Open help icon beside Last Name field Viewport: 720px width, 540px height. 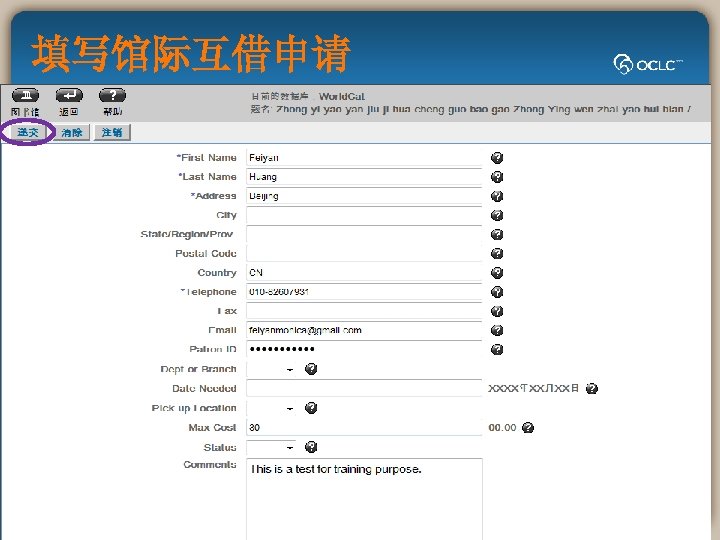(497, 177)
